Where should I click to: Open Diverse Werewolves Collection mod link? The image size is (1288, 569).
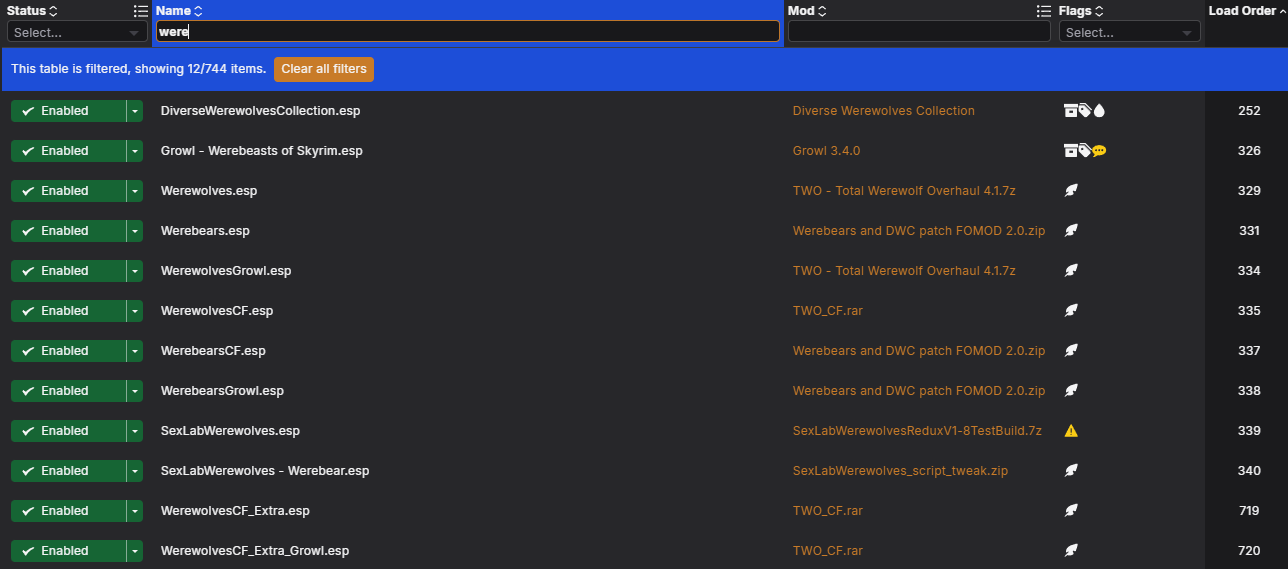point(884,111)
